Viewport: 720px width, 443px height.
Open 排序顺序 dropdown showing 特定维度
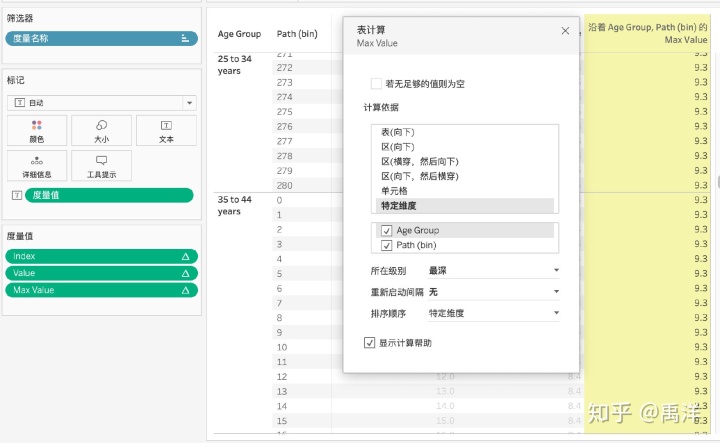[493, 313]
